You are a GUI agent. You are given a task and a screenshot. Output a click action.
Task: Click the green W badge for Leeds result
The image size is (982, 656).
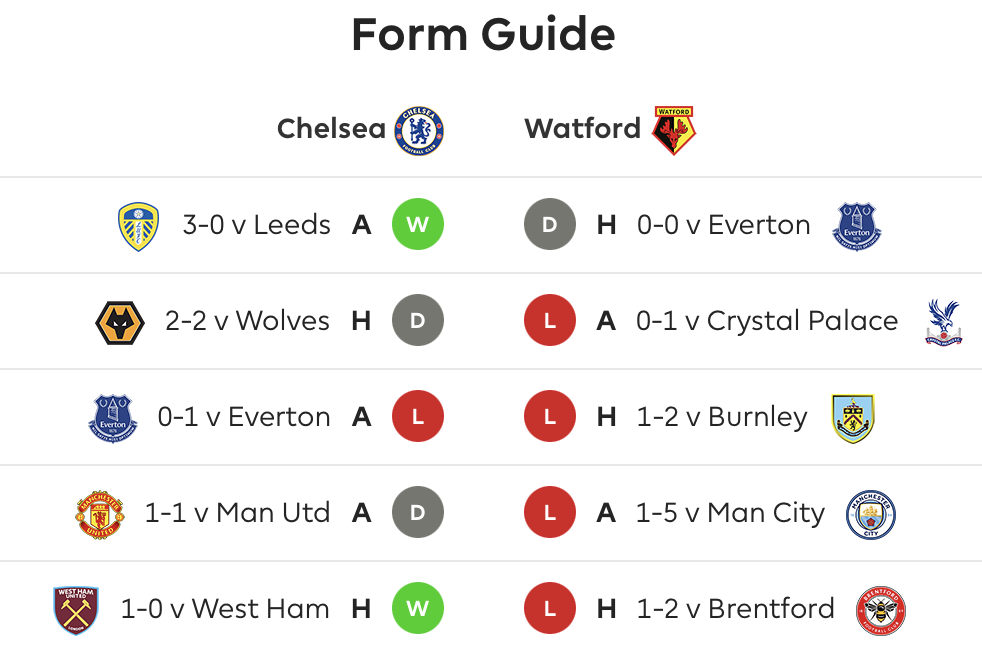tap(417, 225)
